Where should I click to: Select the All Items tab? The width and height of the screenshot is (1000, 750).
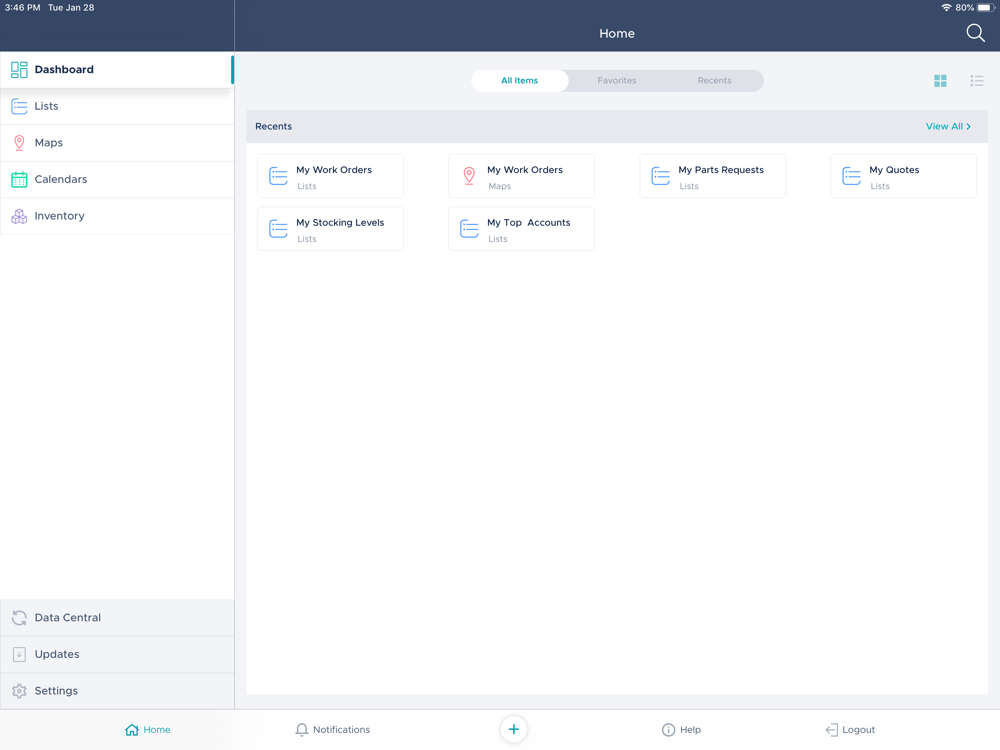[x=519, y=81]
